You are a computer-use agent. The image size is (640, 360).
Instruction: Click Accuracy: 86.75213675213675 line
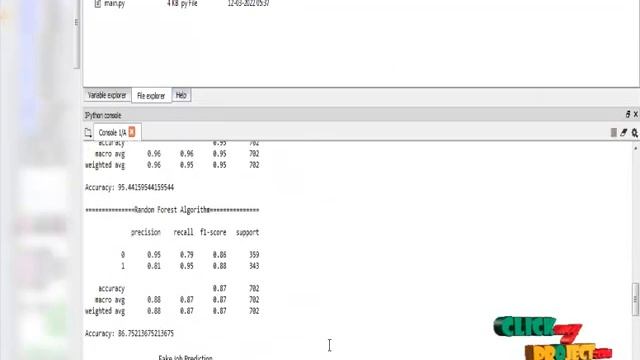[129, 333]
